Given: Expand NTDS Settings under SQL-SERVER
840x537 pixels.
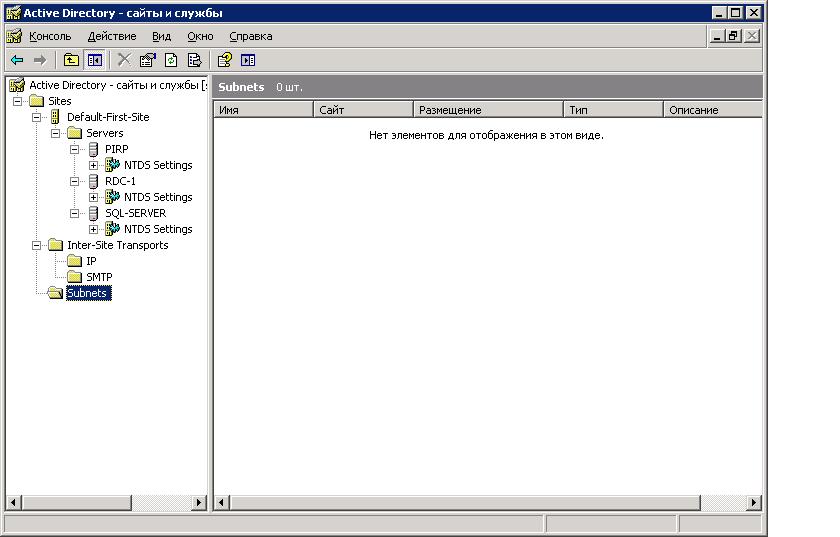Looking at the screenshot, I should pos(93,229).
